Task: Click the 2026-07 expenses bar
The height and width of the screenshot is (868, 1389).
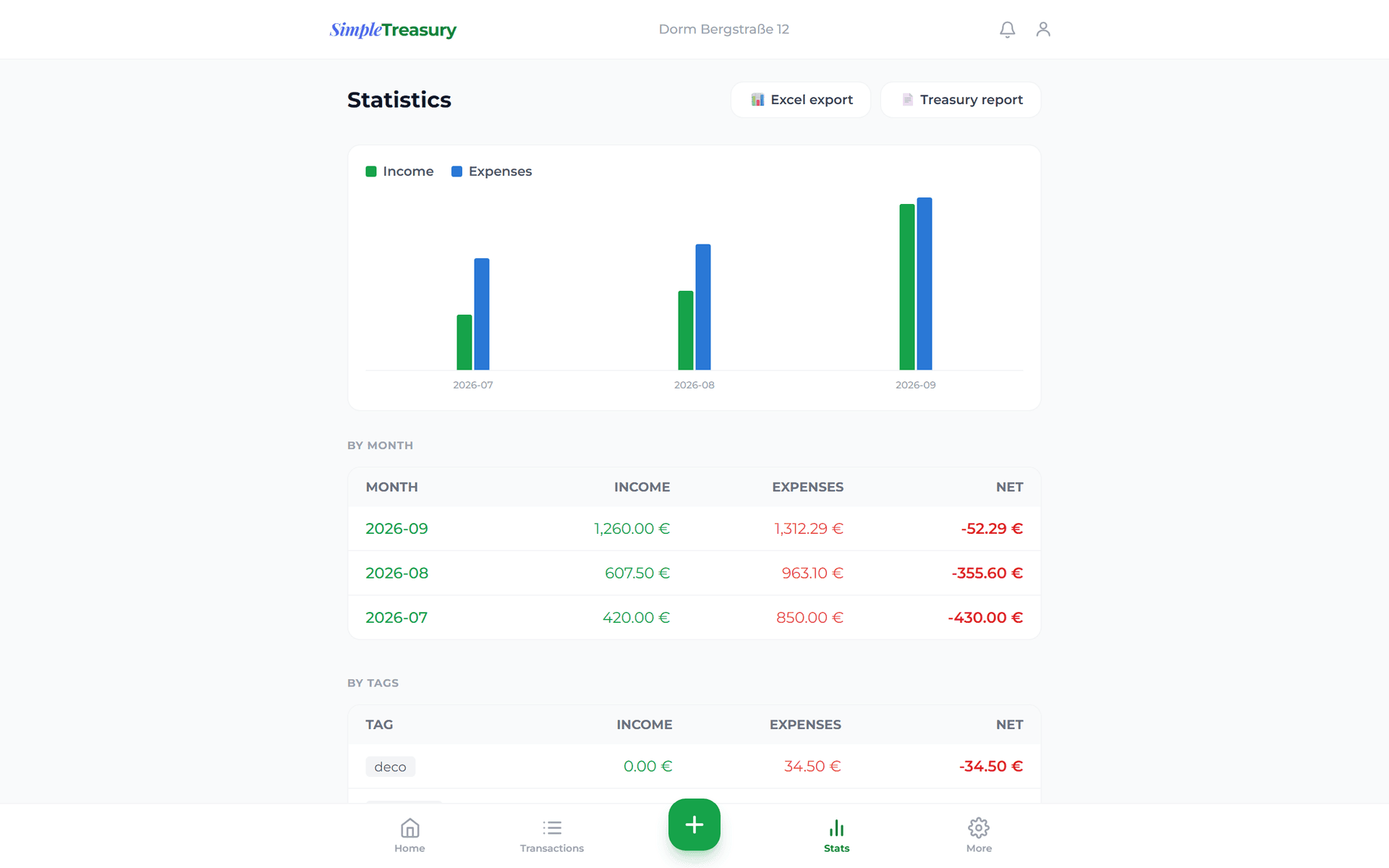Action: 482,314
